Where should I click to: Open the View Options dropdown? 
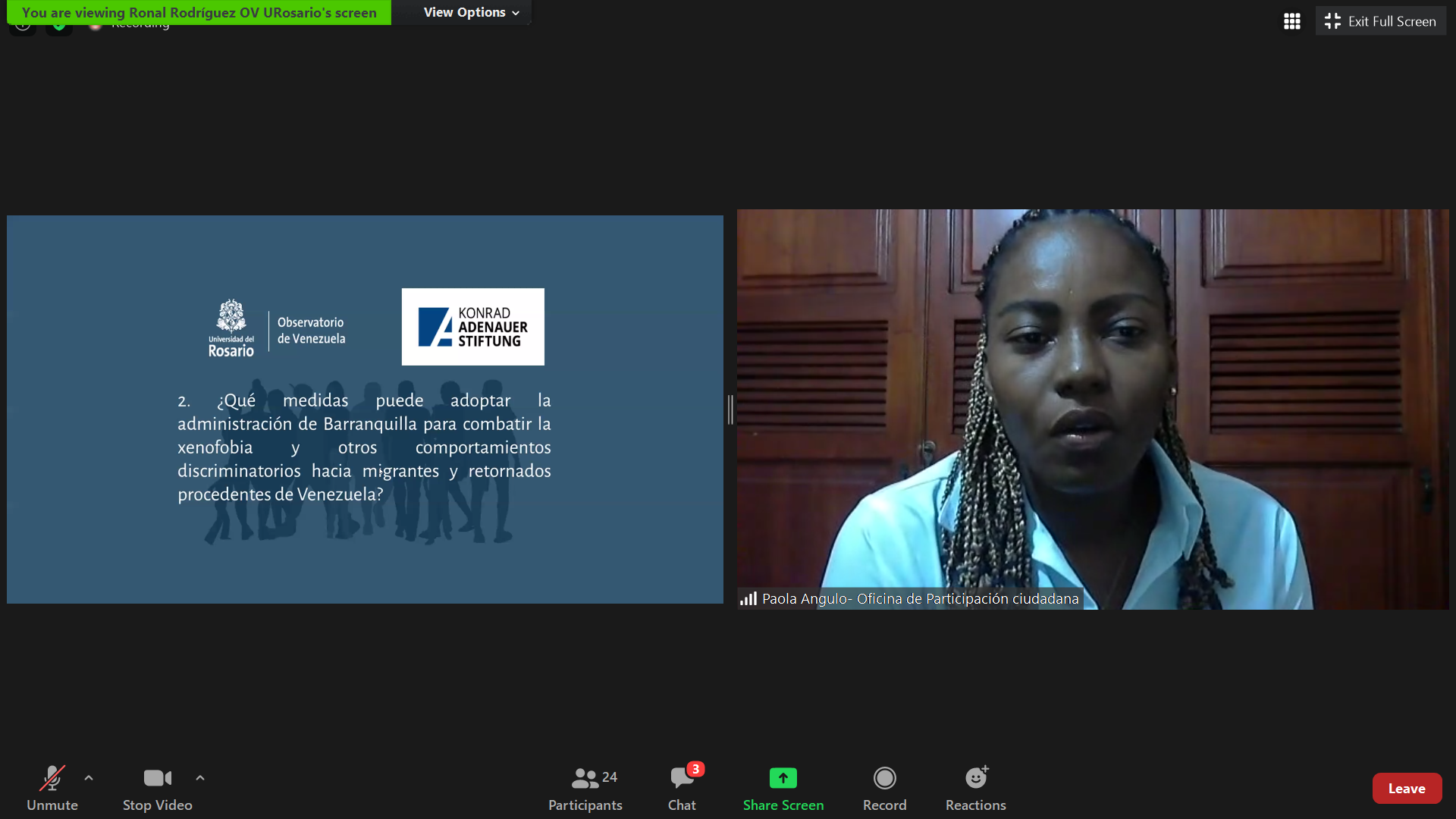471,12
